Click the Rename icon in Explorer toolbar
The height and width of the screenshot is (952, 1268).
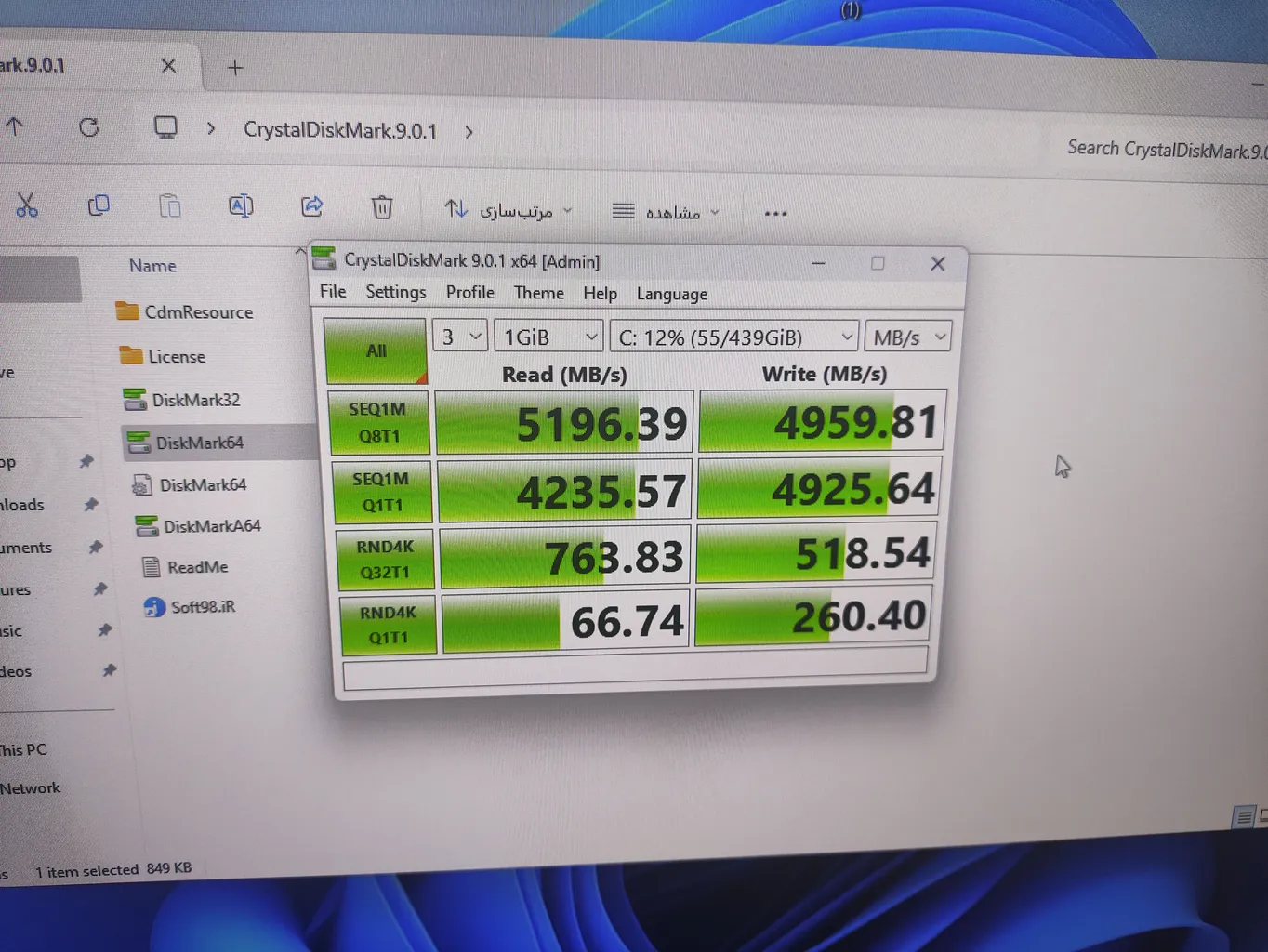241,206
